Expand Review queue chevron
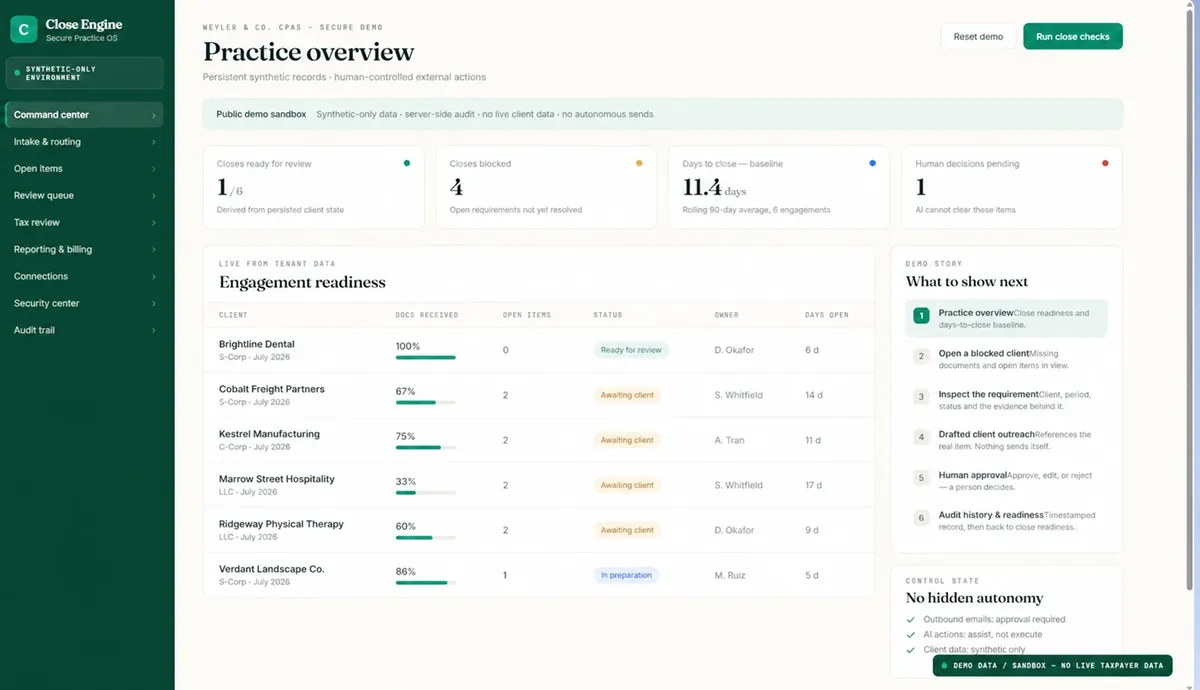 click(x=153, y=196)
